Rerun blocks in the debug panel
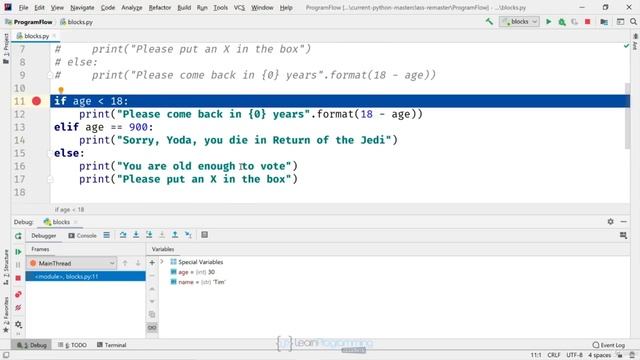This screenshot has width=640, height=360. pos(18,236)
